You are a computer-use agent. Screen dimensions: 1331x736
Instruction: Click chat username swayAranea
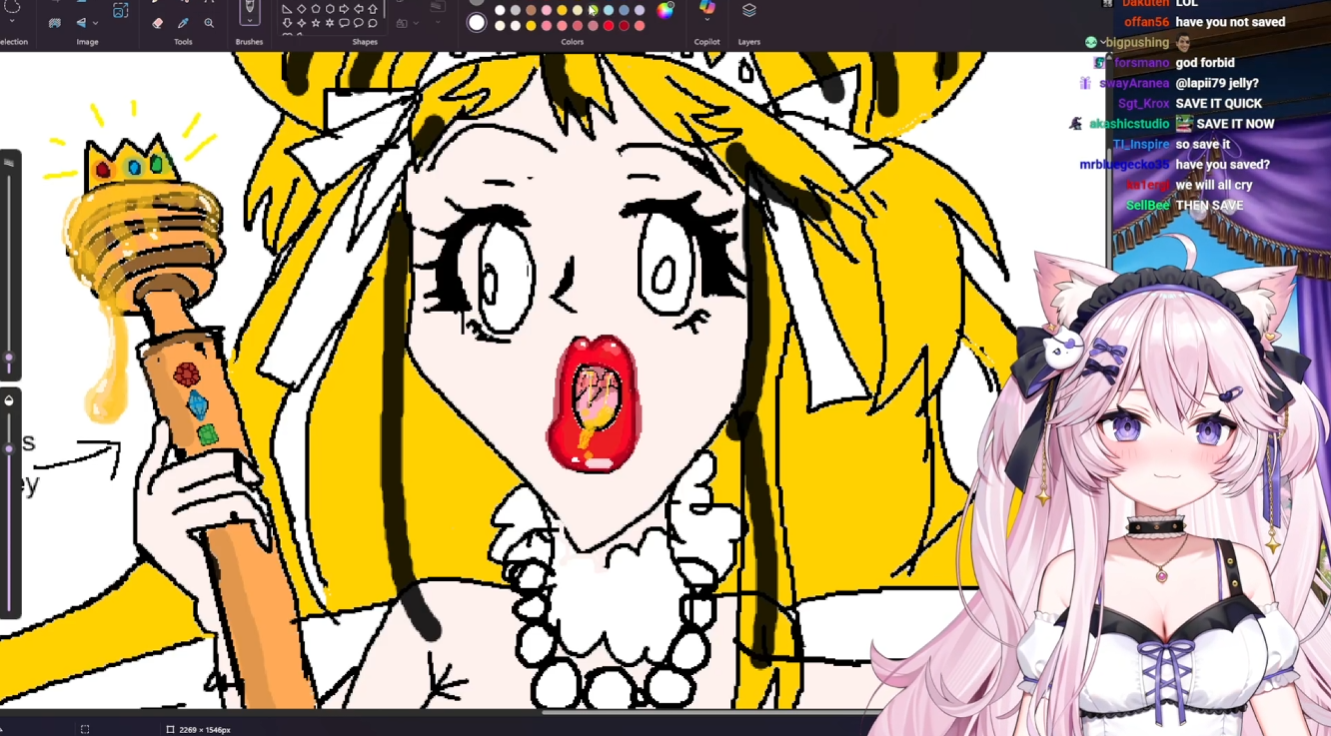pos(1134,83)
